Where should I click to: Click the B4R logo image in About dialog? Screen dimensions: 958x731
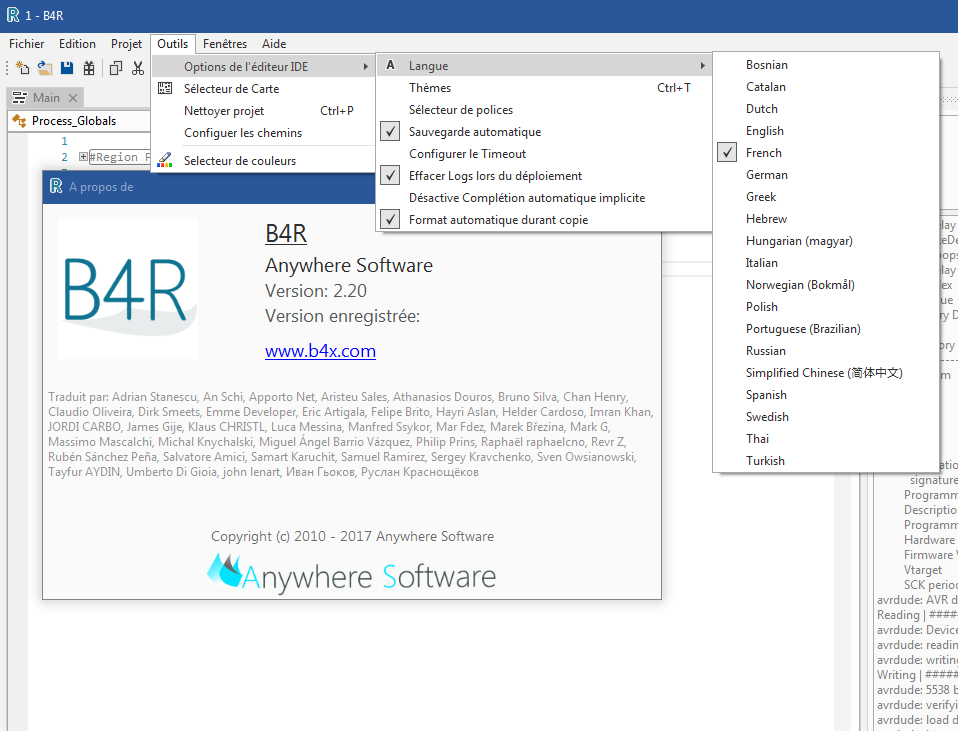point(128,288)
